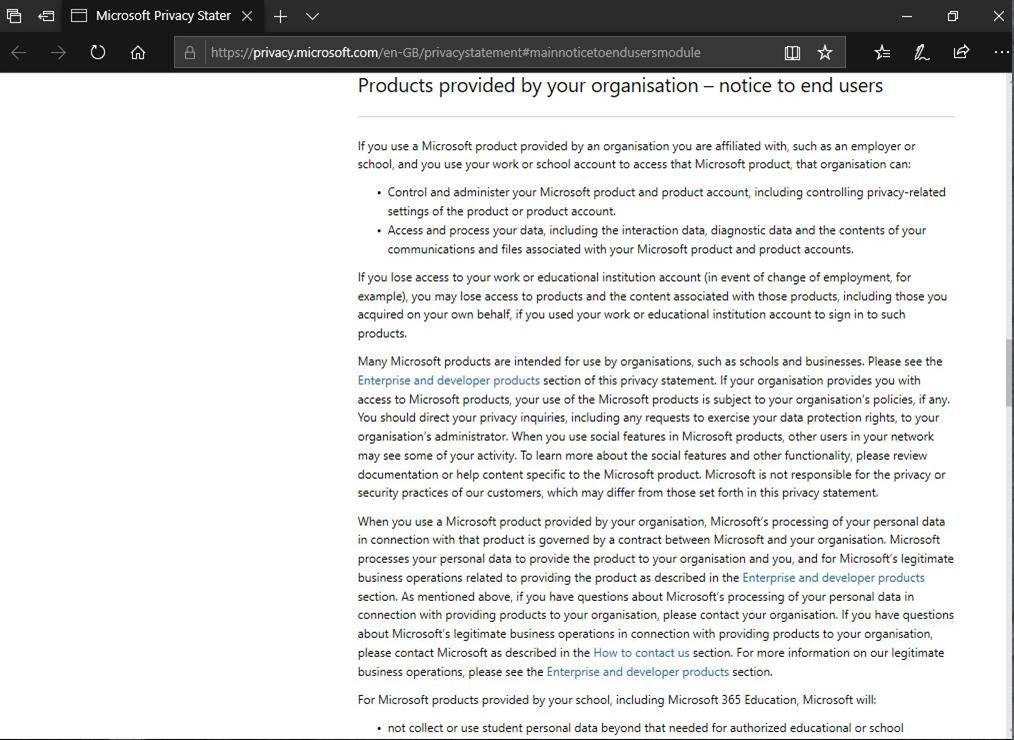Open the How to contact us link

tap(641, 653)
